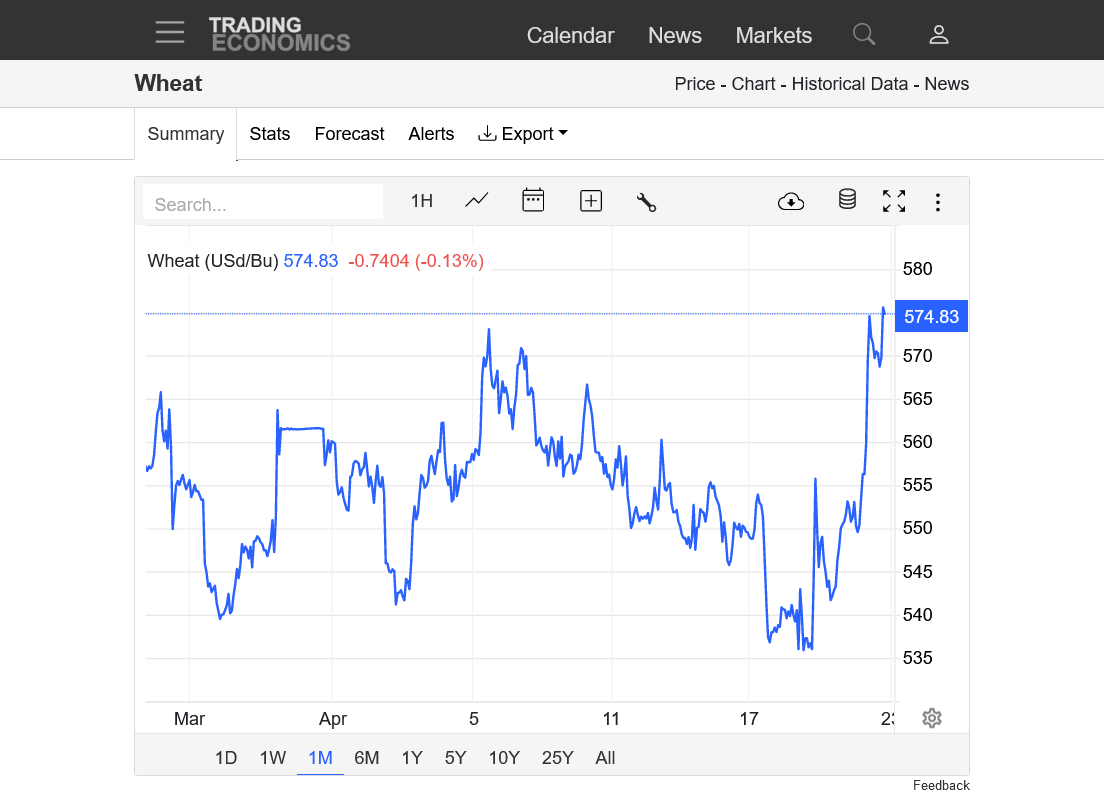Click the cloud download icon

791,201
